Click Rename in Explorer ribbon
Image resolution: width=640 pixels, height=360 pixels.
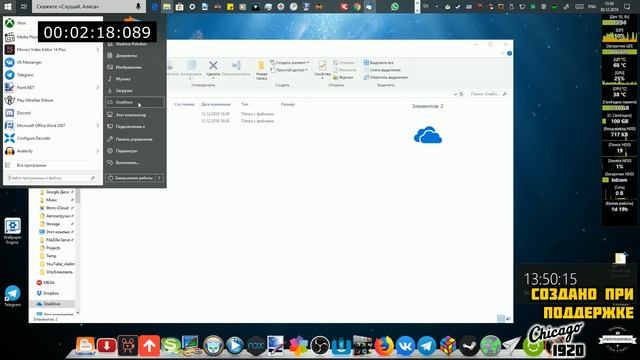[x=236, y=68]
